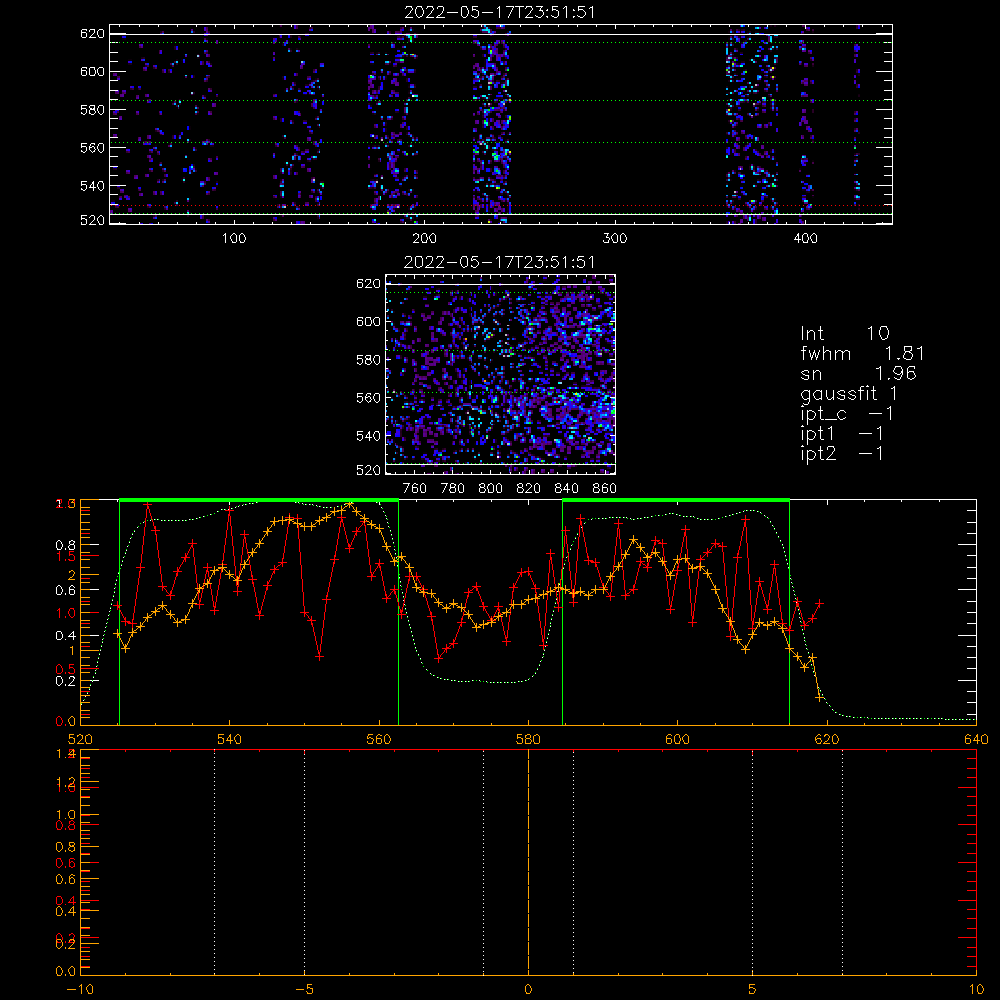The image size is (1000, 1000).
Task: Click the '820' x-axis label of middle panel
Action: 529,489
